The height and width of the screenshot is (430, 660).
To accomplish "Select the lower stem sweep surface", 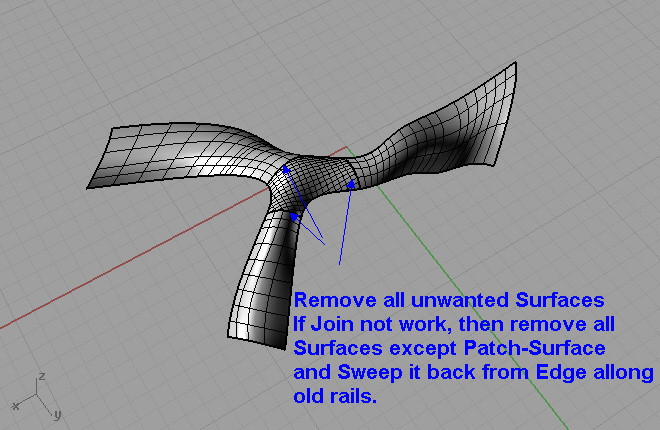I will (x=265, y=282).
